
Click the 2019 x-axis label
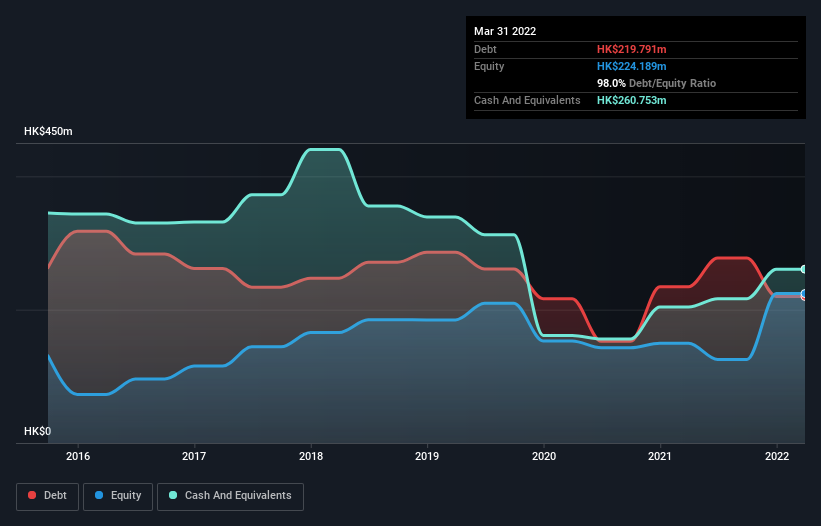coord(427,456)
